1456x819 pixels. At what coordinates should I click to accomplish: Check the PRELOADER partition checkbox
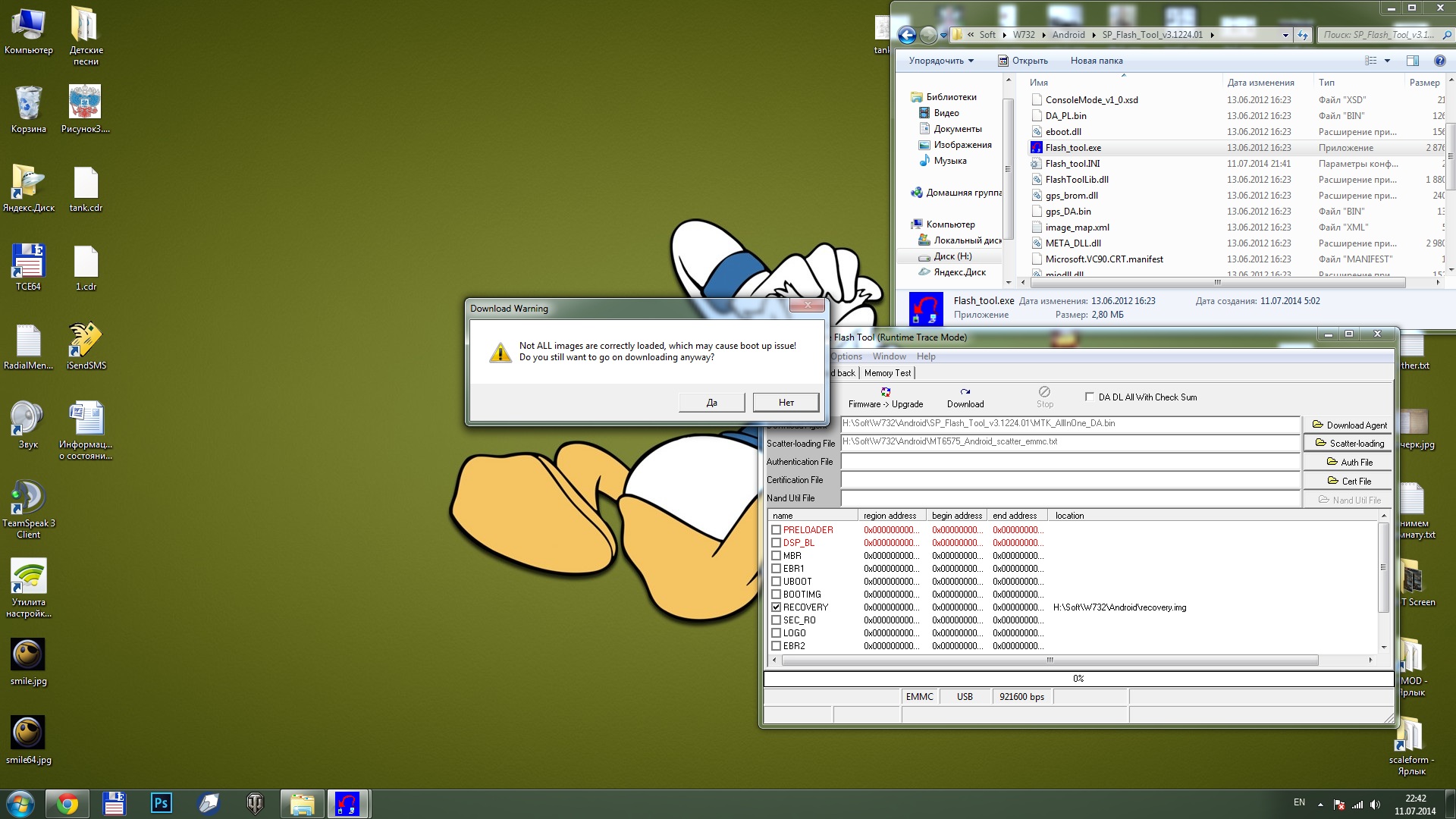[x=776, y=530]
